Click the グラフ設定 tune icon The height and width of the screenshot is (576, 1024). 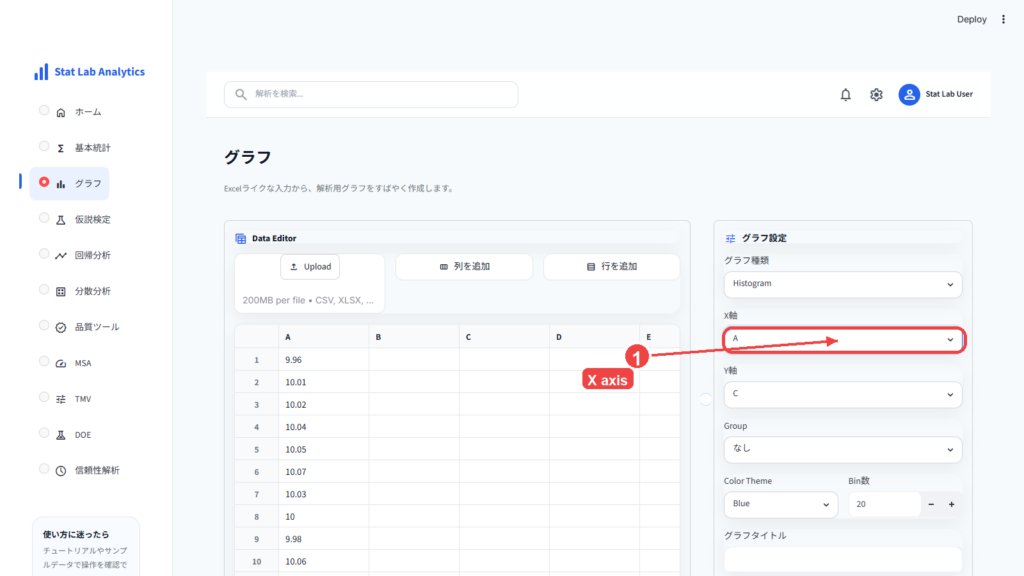click(x=730, y=238)
